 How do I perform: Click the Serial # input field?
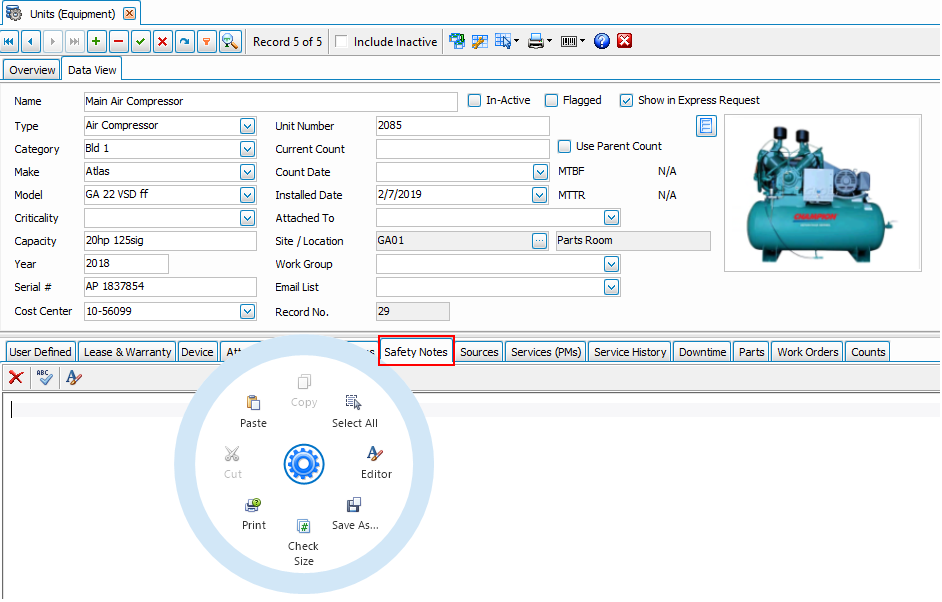coord(170,287)
